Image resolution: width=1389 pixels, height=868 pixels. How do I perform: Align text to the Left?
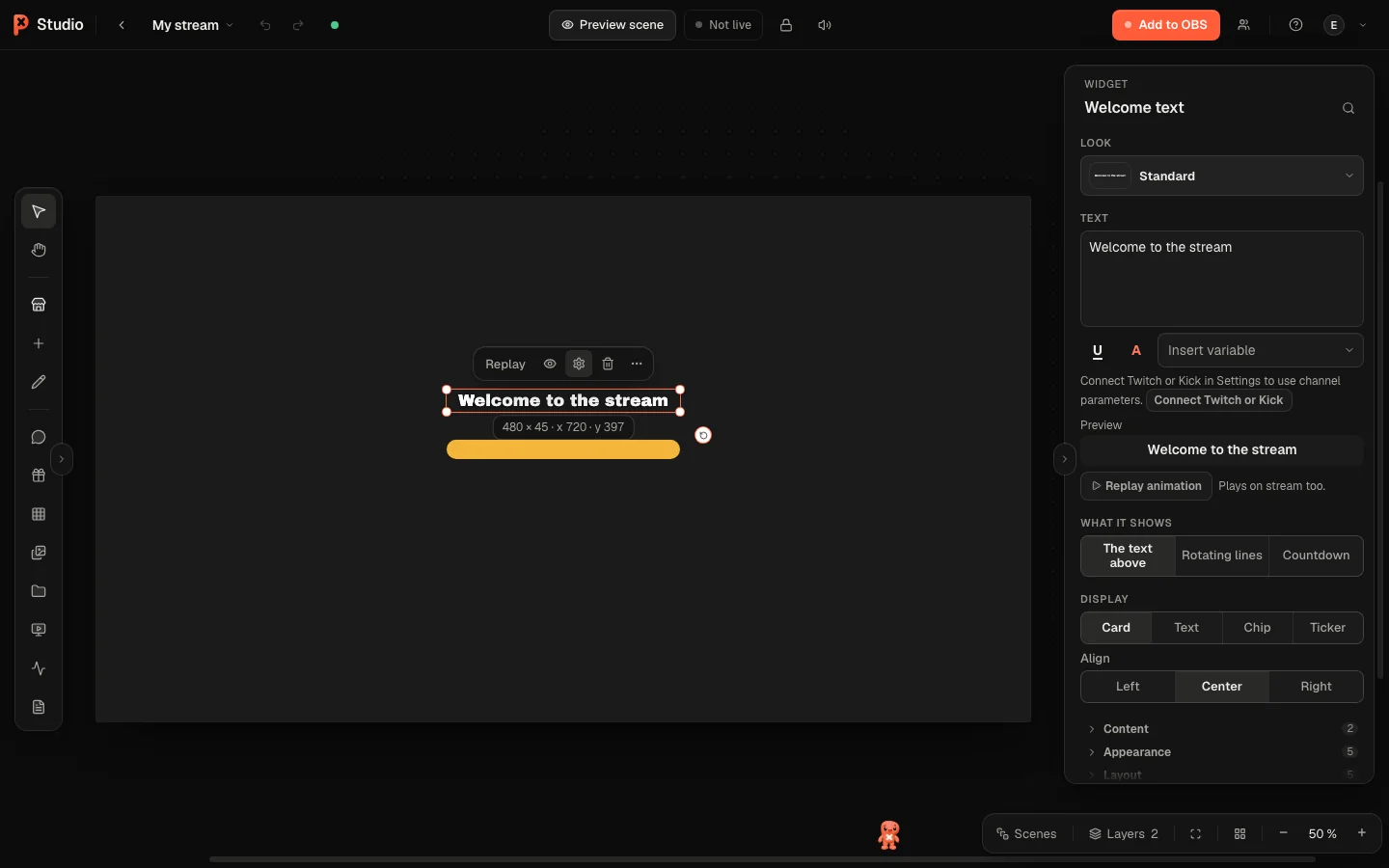[x=1128, y=687]
